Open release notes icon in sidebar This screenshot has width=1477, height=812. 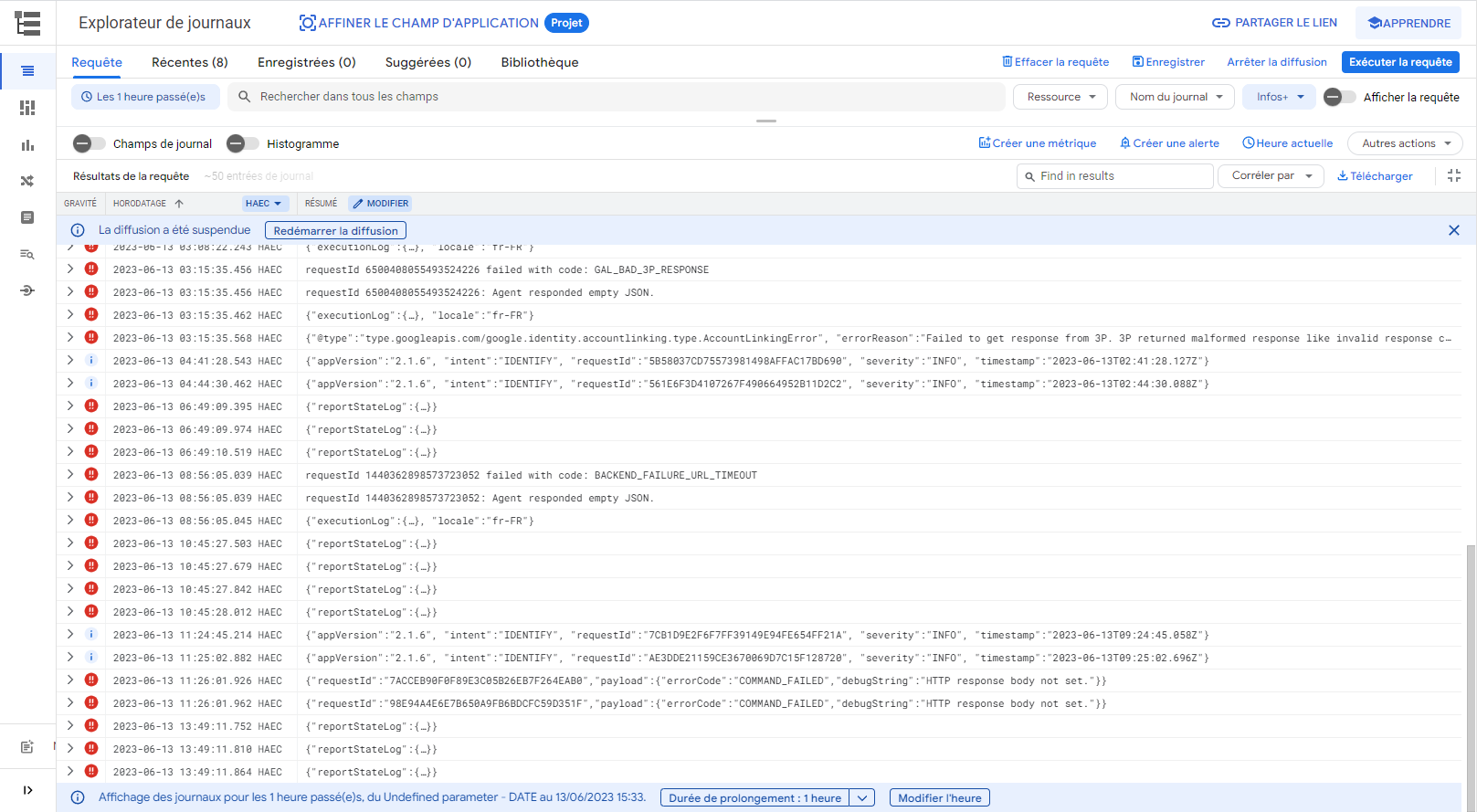coord(27,747)
